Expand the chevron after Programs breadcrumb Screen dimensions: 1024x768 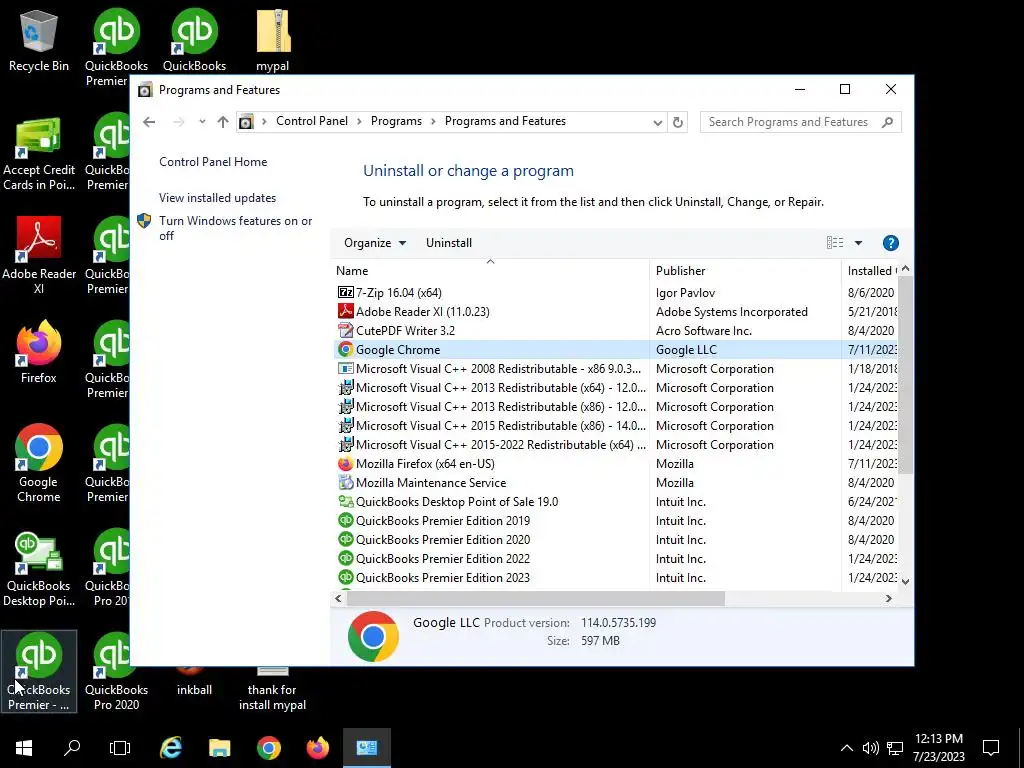click(x=433, y=121)
